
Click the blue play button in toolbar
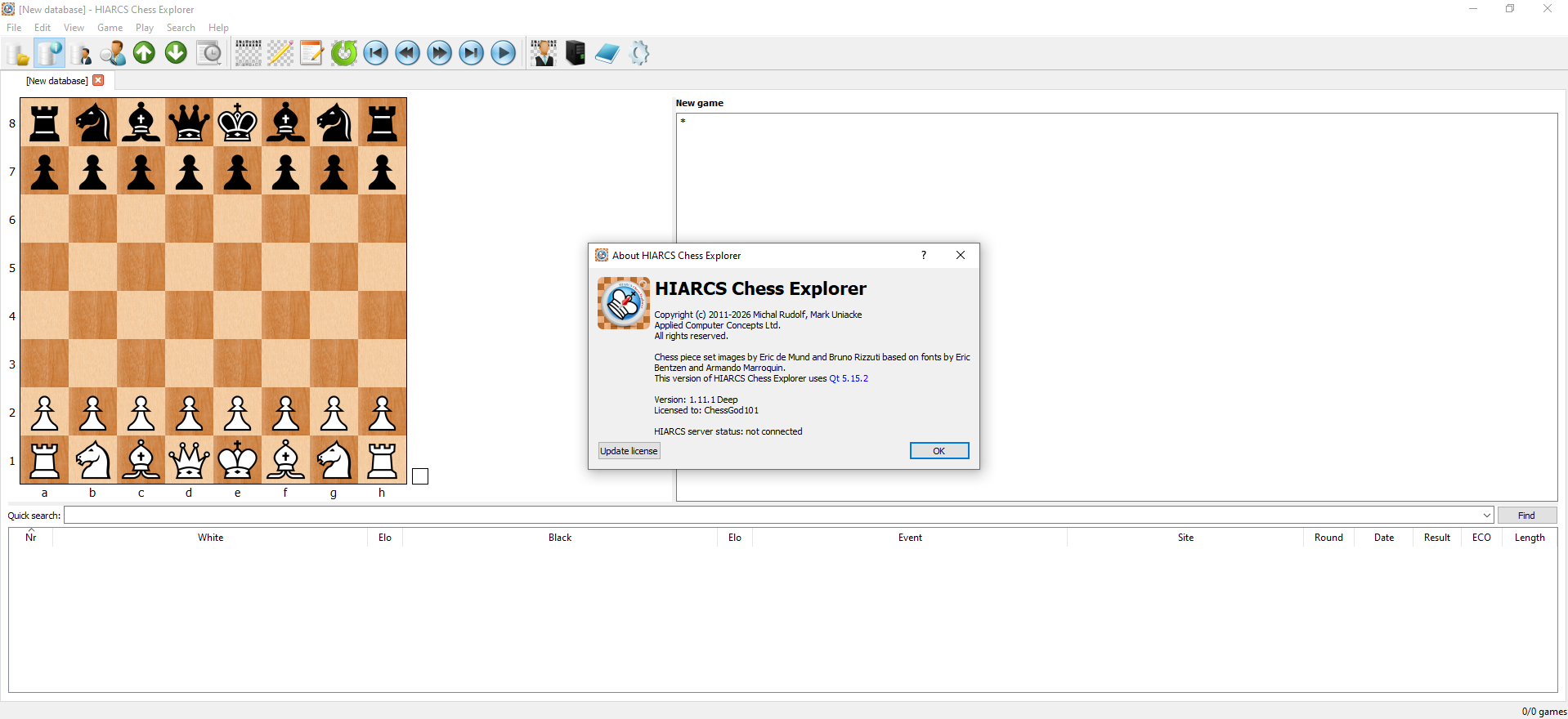[504, 54]
